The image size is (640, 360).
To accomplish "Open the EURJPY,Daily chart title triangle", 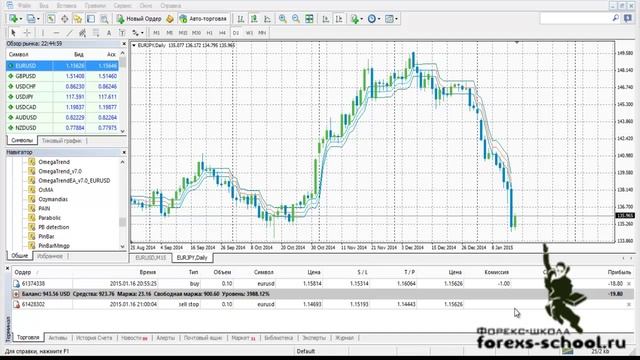I will coord(134,45).
